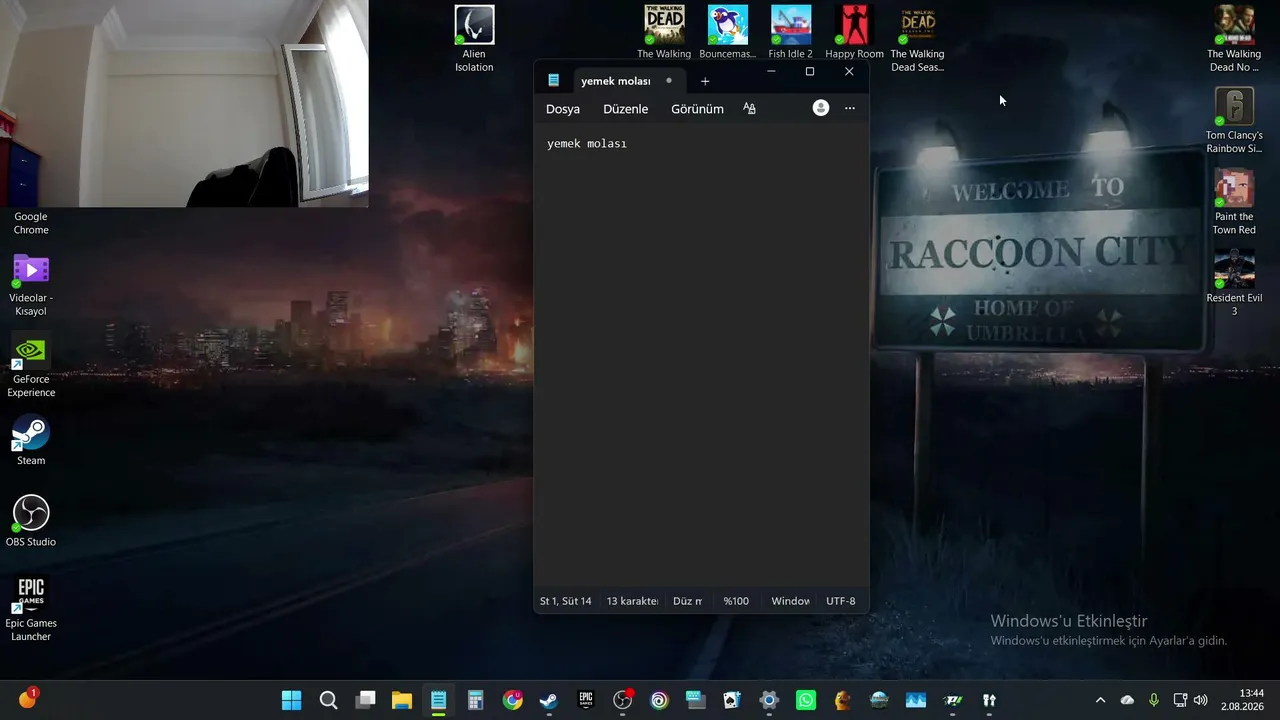Open WhatsApp from the taskbar
Viewport: 1280px width, 720px height.
click(x=806, y=700)
